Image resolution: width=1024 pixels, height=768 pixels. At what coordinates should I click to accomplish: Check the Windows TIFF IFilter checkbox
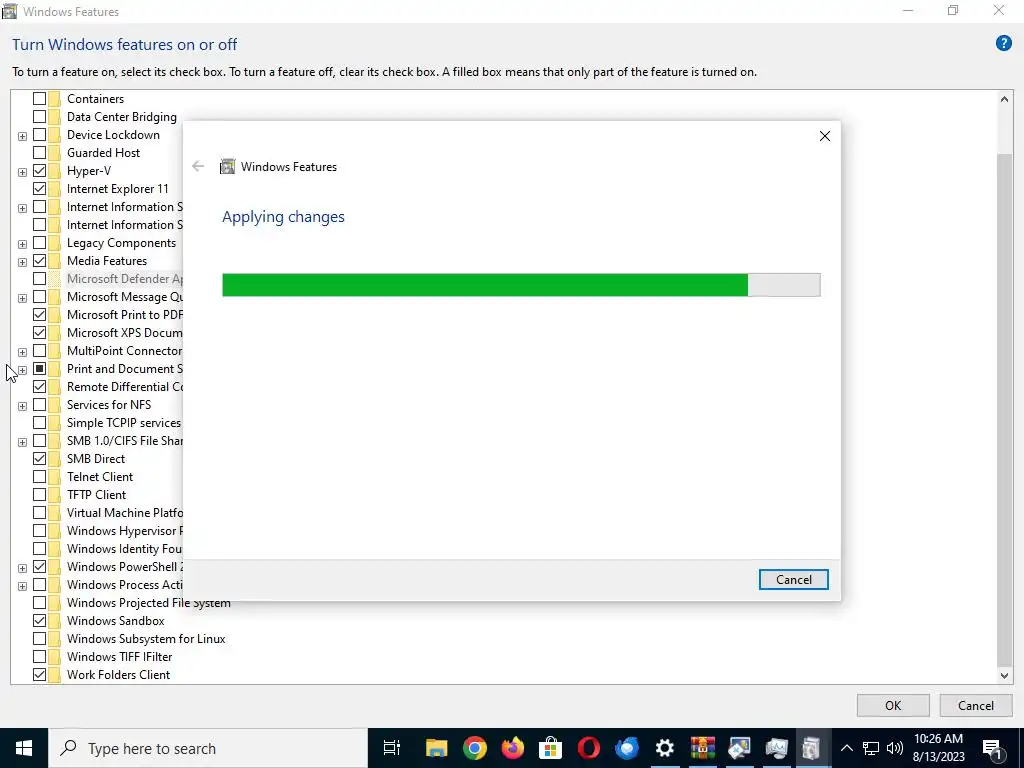(x=39, y=656)
